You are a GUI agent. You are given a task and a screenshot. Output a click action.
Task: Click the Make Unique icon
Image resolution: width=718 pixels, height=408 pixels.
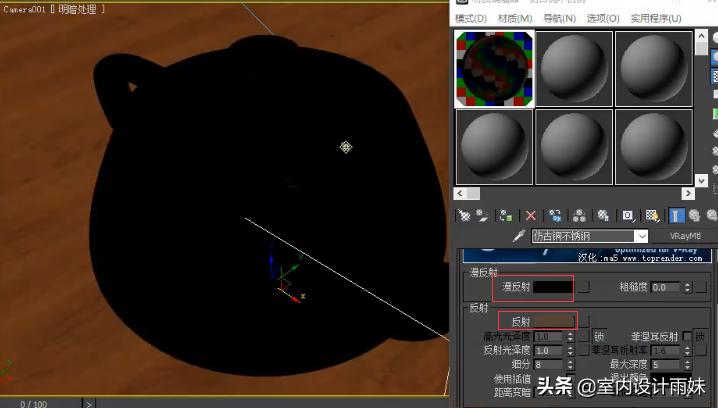[579, 215]
